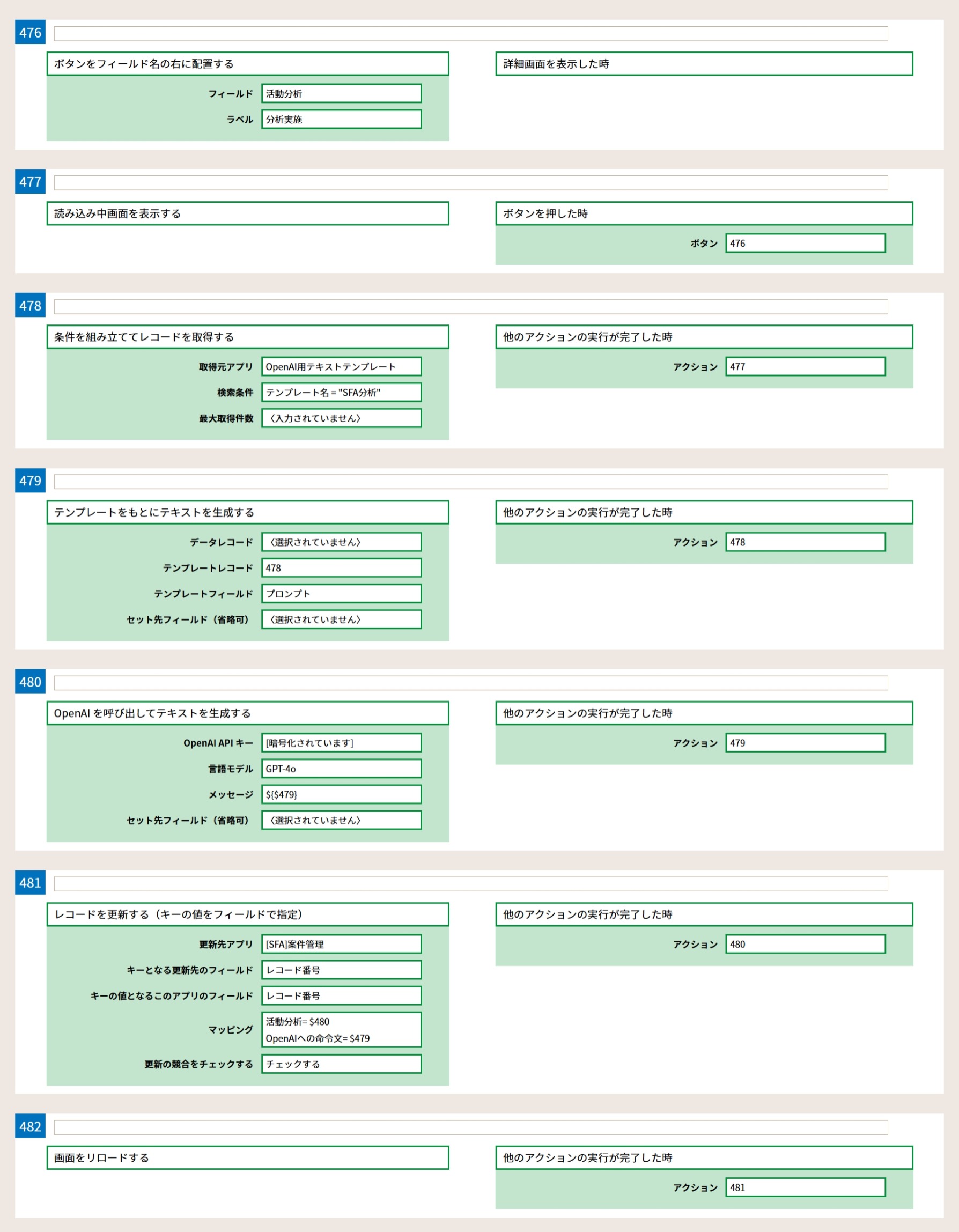Edit the ラベル field showing '分析実施'
The width and height of the screenshot is (959, 1232).
341,120
